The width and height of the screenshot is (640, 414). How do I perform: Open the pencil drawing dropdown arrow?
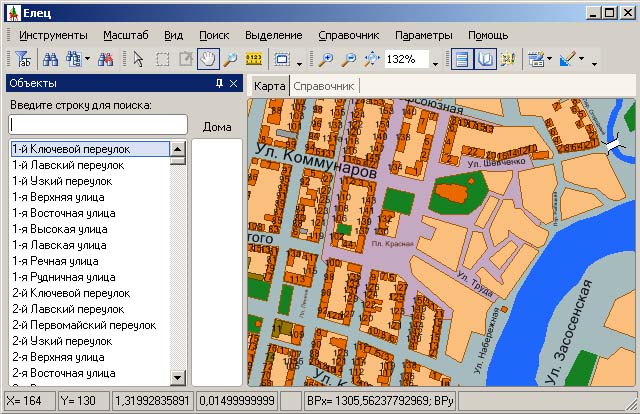click(x=582, y=59)
